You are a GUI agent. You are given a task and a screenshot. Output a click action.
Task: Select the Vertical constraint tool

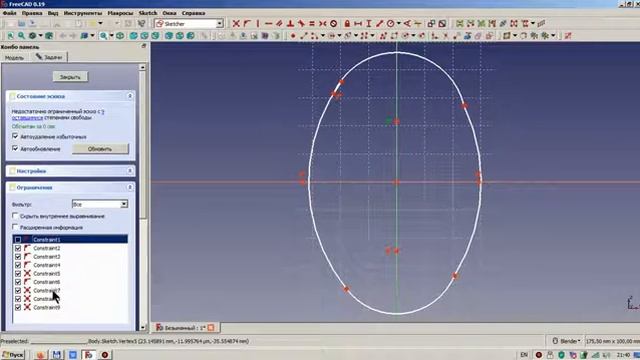258,24
